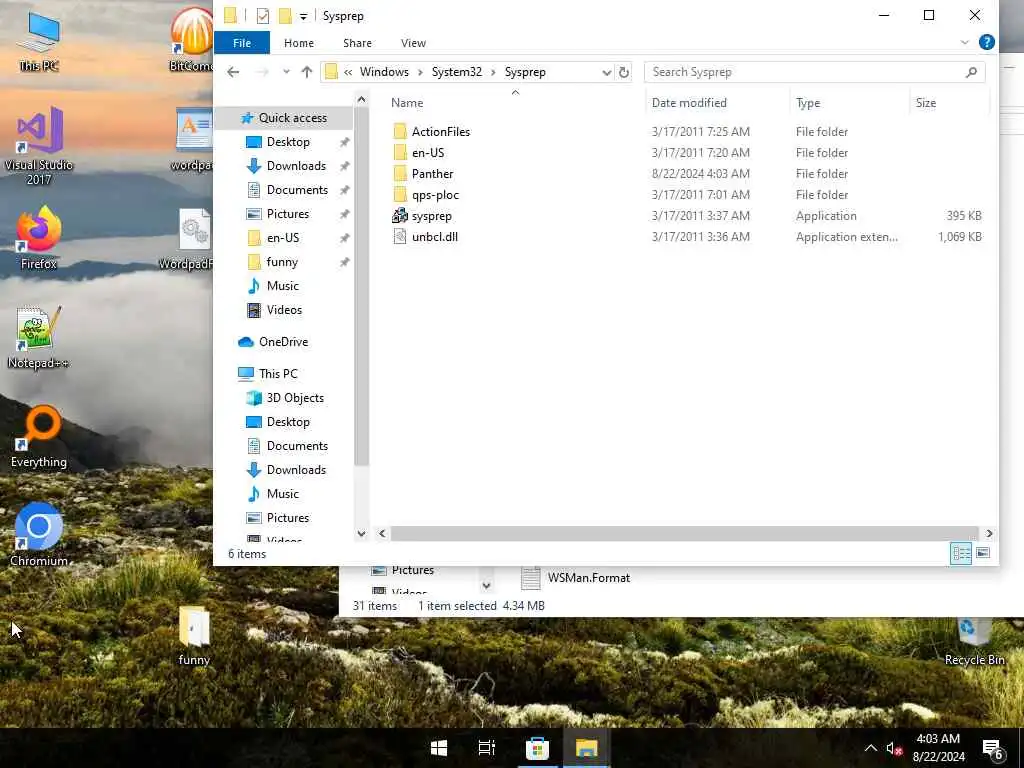Open 3D Objects in navigation pane
Screen dimensions: 1024x768
[287, 398]
